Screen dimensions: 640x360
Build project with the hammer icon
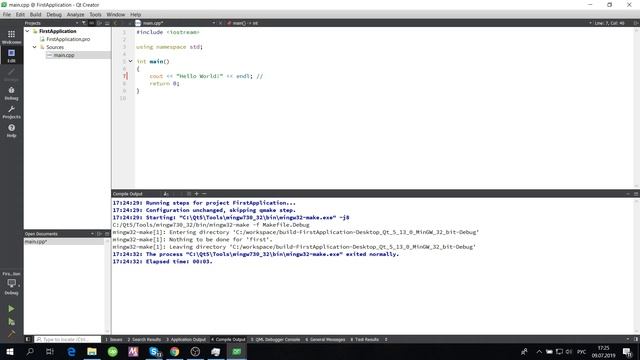coord(11,334)
